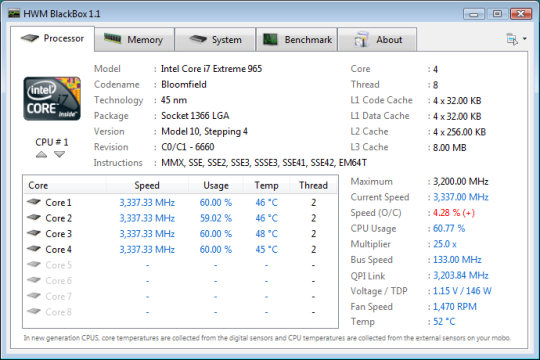Click the Core 2 chip icon
The height and width of the screenshot is (360, 540).
(x=34, y=217)
